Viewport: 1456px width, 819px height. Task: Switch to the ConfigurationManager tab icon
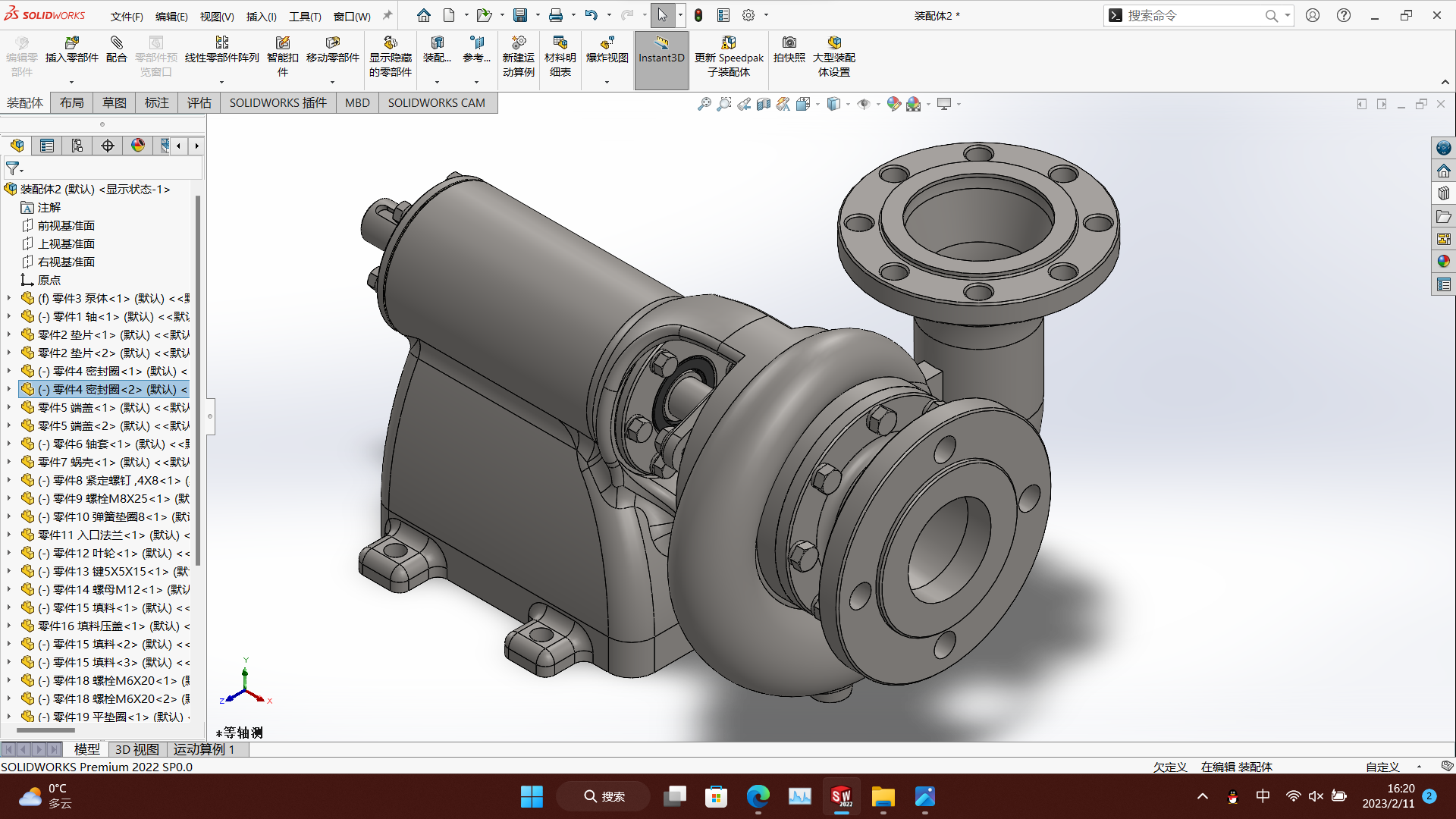pos(77,146)
